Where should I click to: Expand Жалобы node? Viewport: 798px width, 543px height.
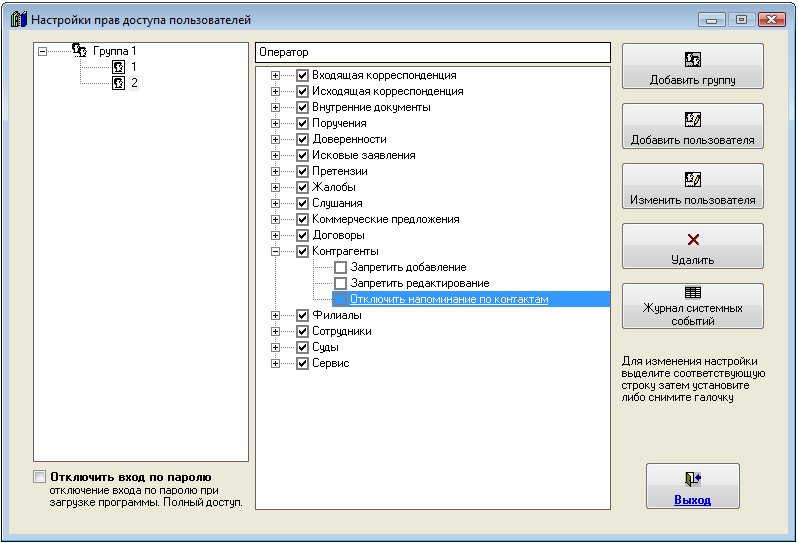[x=275, y=187]
